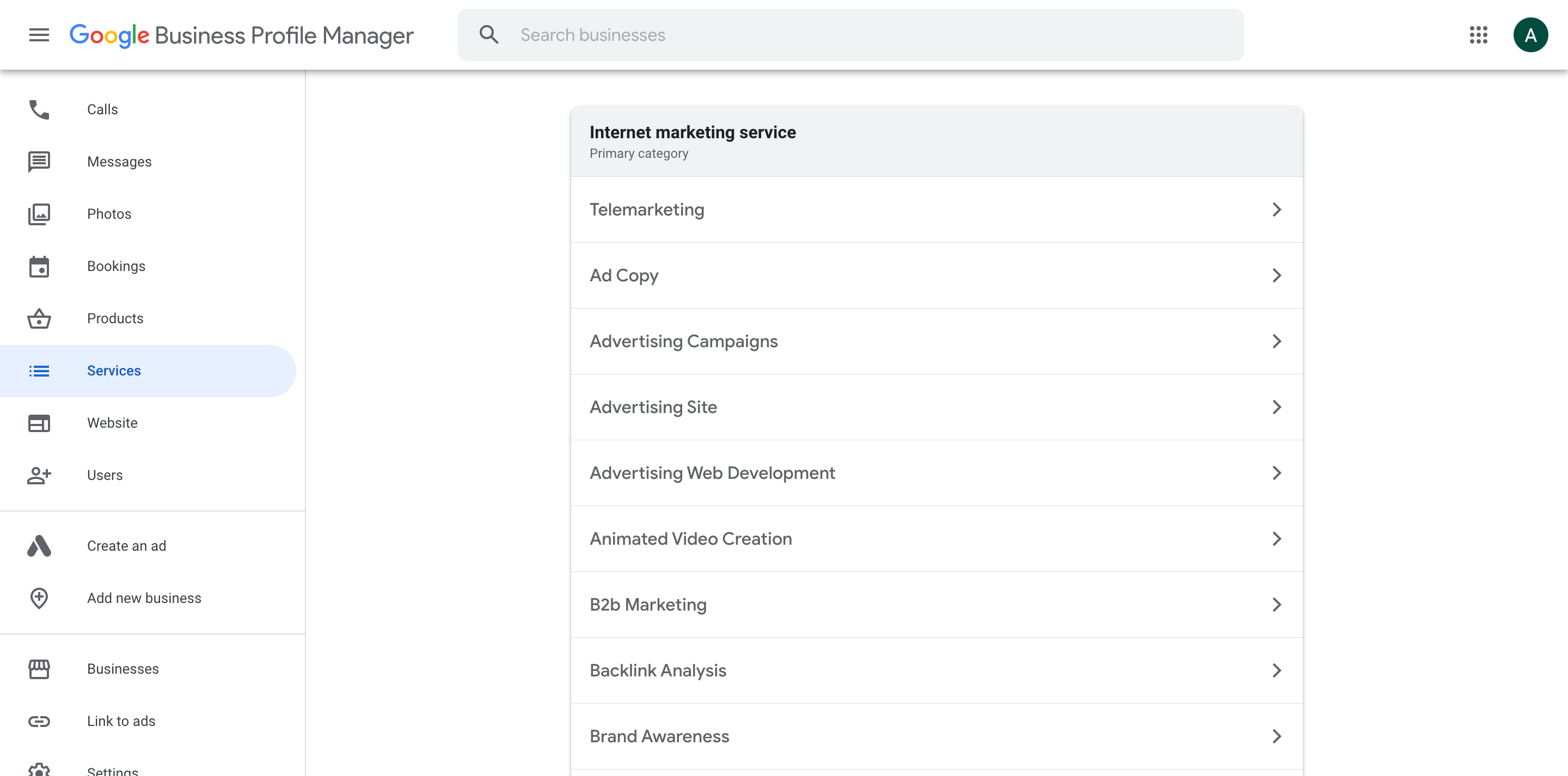
Task: Click the Website layout icon
Action: click(x=39, y=423)
